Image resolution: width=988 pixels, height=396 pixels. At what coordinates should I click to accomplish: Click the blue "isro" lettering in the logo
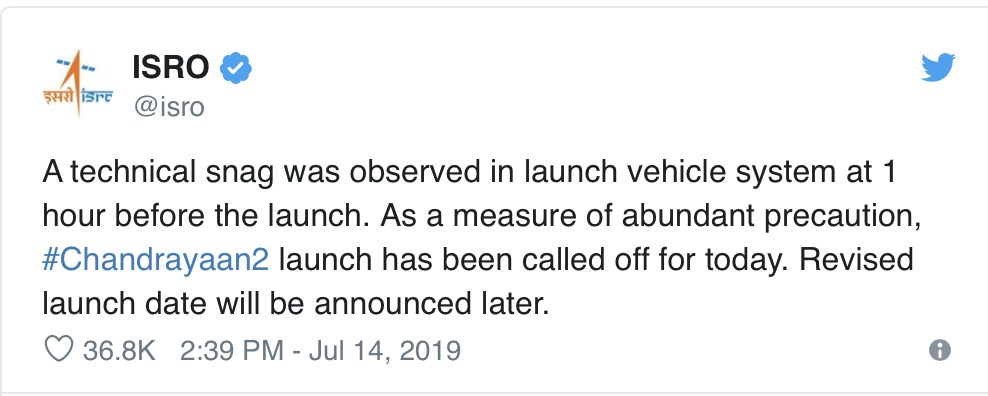click(96, 96)
